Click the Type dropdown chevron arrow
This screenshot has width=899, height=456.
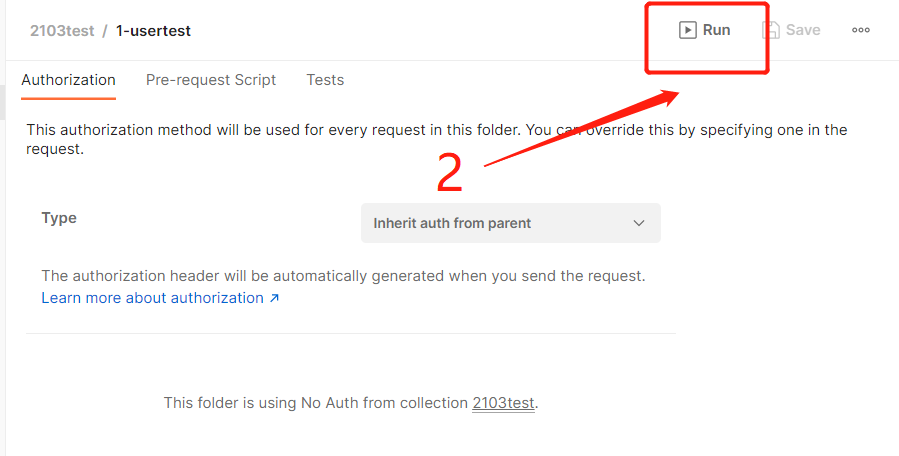click(639, 223)
